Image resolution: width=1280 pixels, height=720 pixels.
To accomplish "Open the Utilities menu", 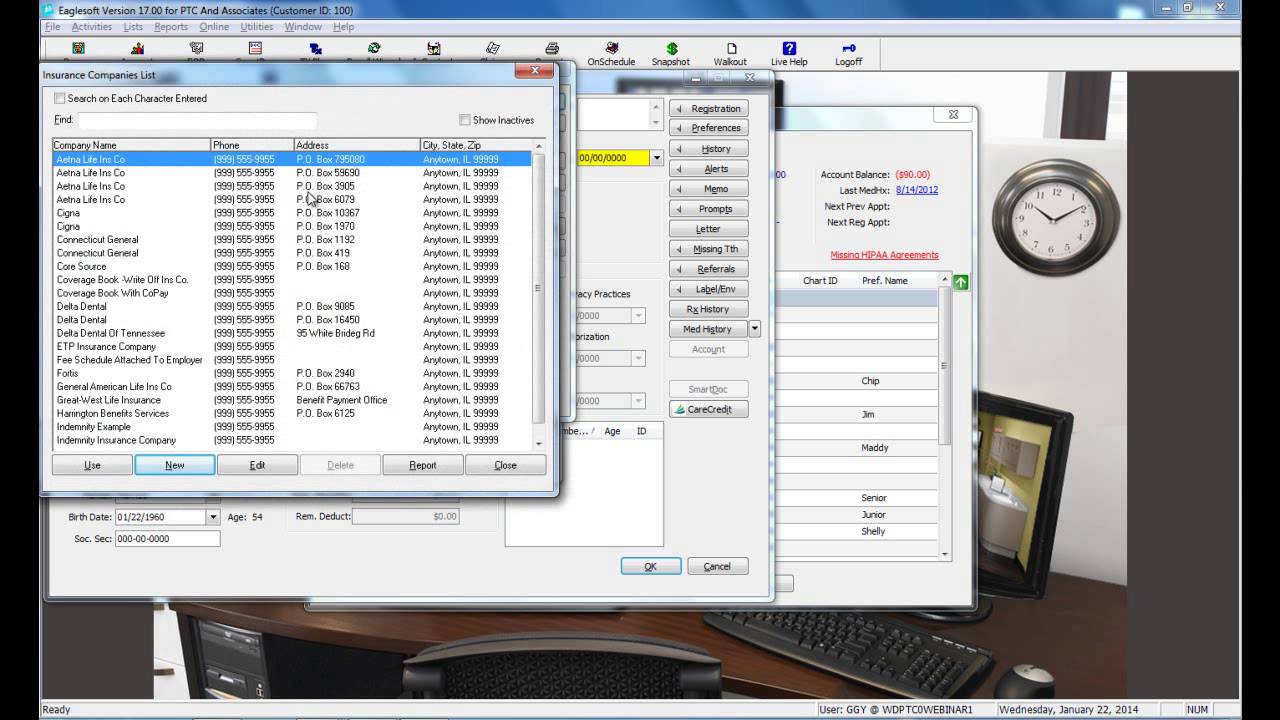I will coord(257,27).
